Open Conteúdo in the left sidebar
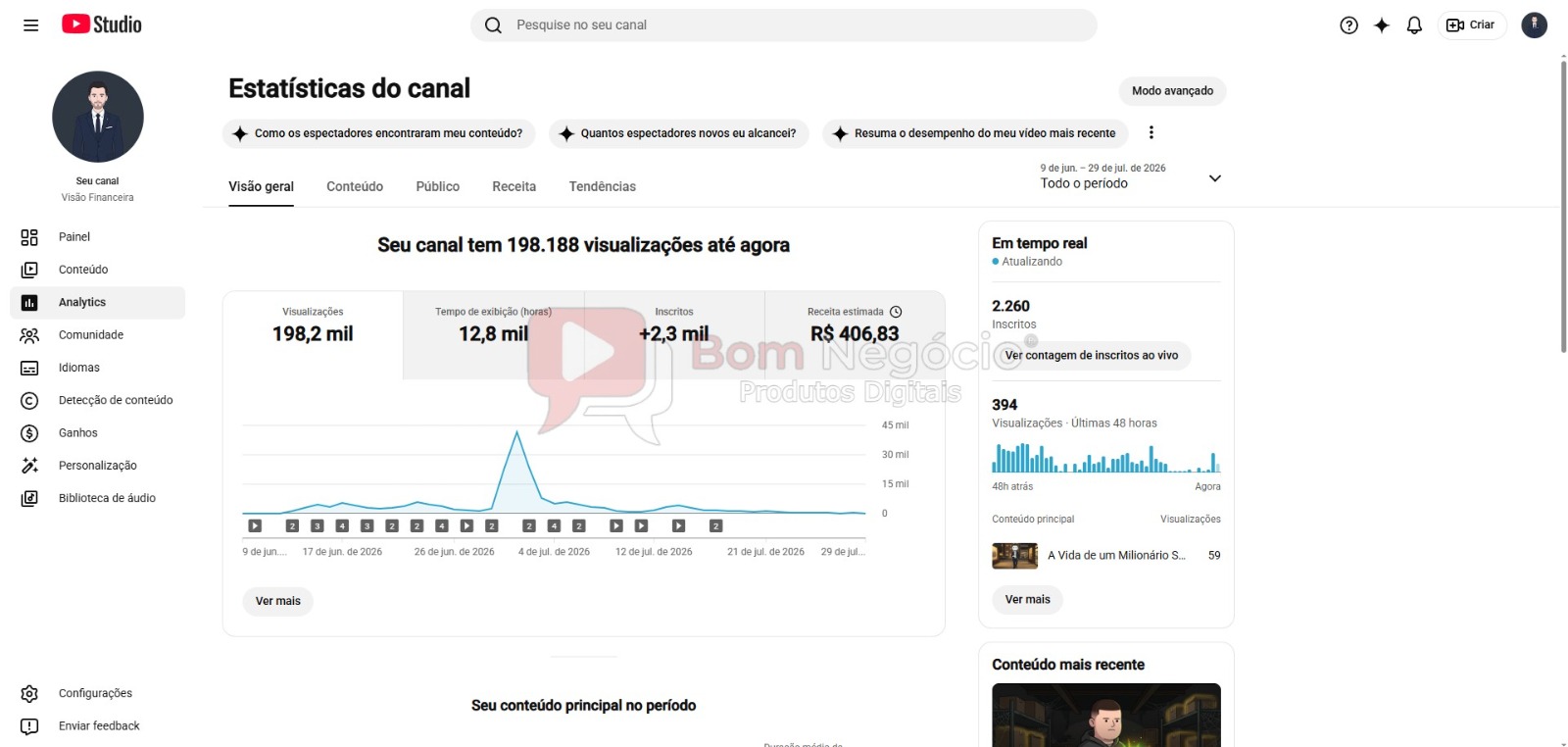This screenshot has width=1568, height=747. point(98,270)
